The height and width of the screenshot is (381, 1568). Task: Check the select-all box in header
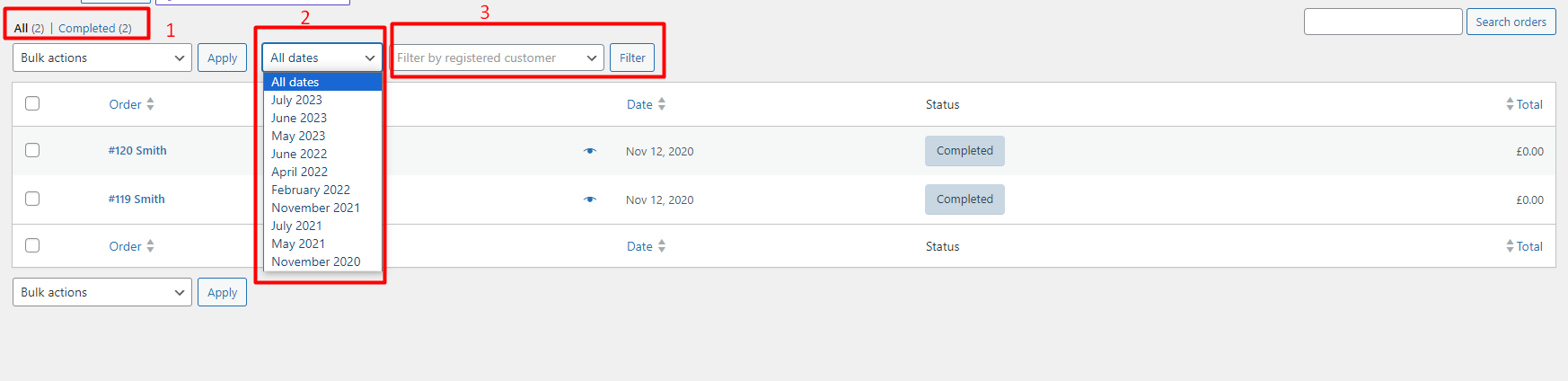tap(32, 103)
